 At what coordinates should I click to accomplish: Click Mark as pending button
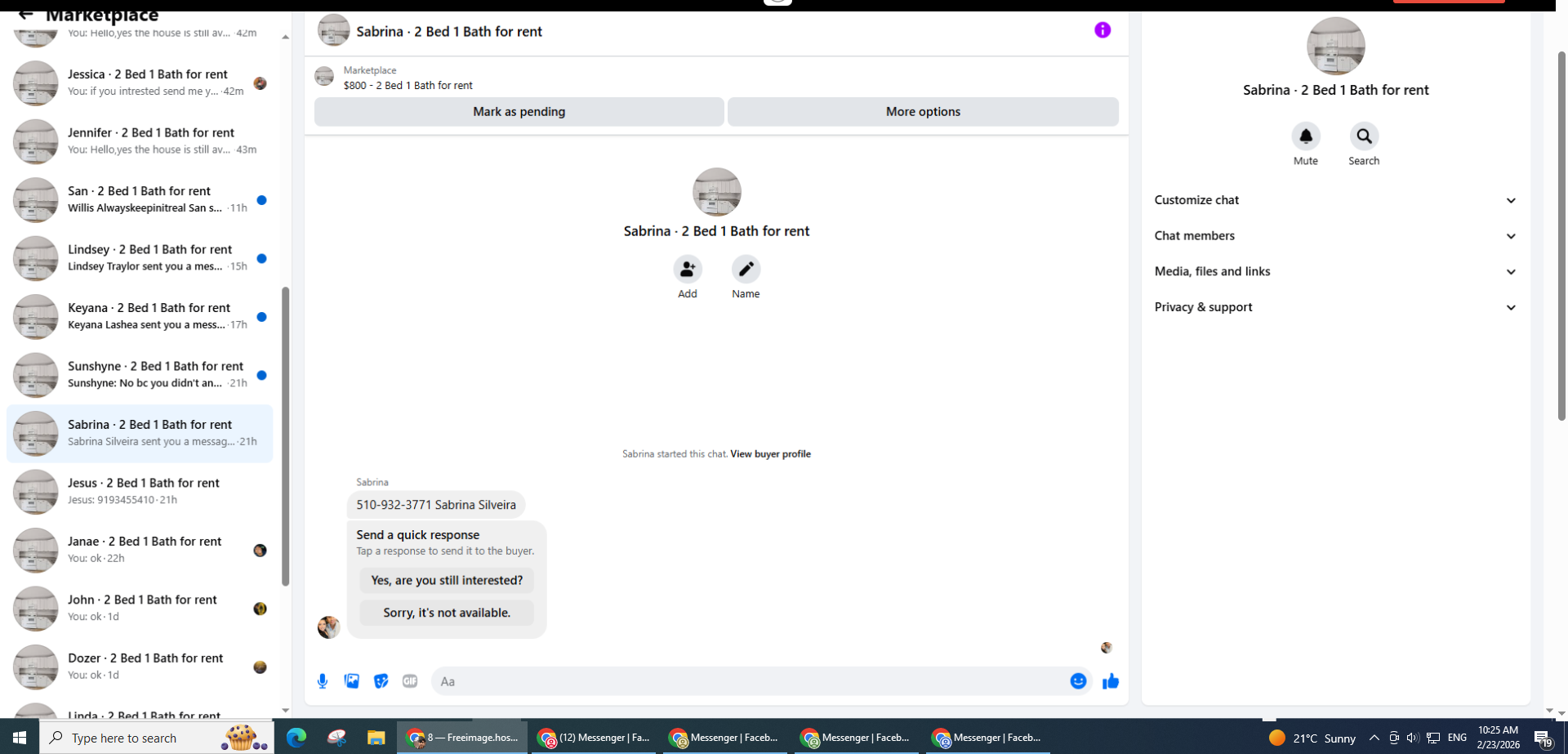pyautogui.click(x=519, y=112)
